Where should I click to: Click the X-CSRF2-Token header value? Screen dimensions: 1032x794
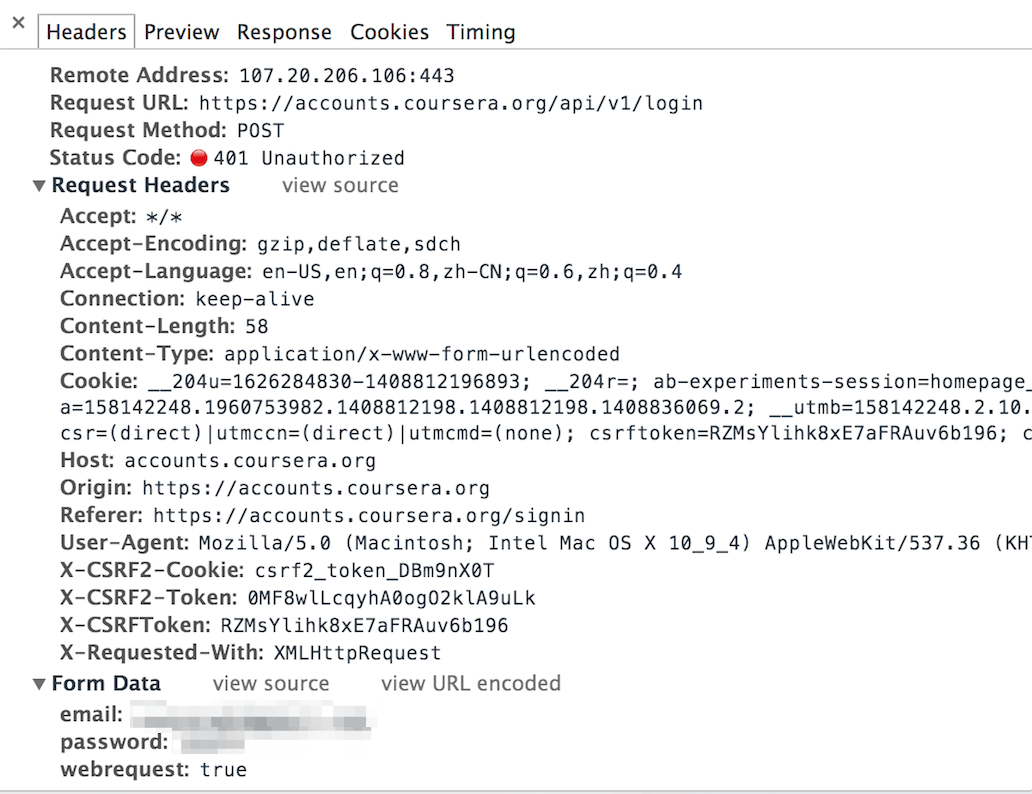pyautogui.click(x=391, y=599)
